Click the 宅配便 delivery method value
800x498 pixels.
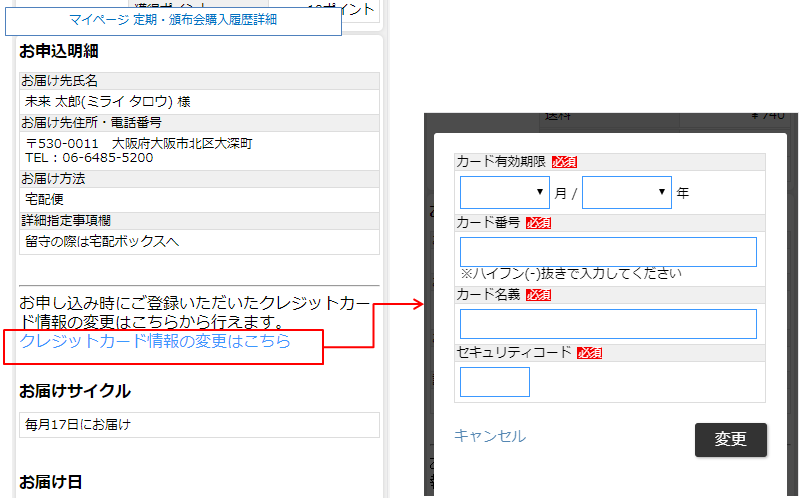click(x=44, y=200)
